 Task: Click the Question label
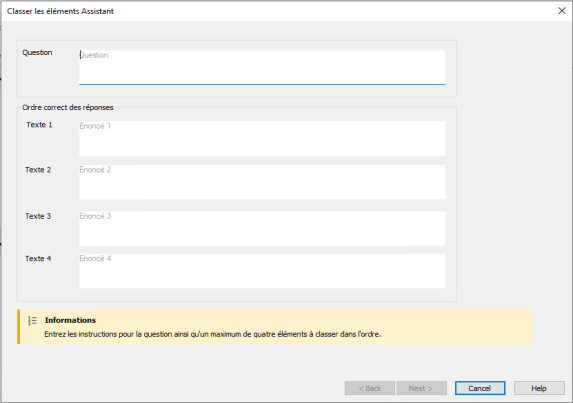37,53
